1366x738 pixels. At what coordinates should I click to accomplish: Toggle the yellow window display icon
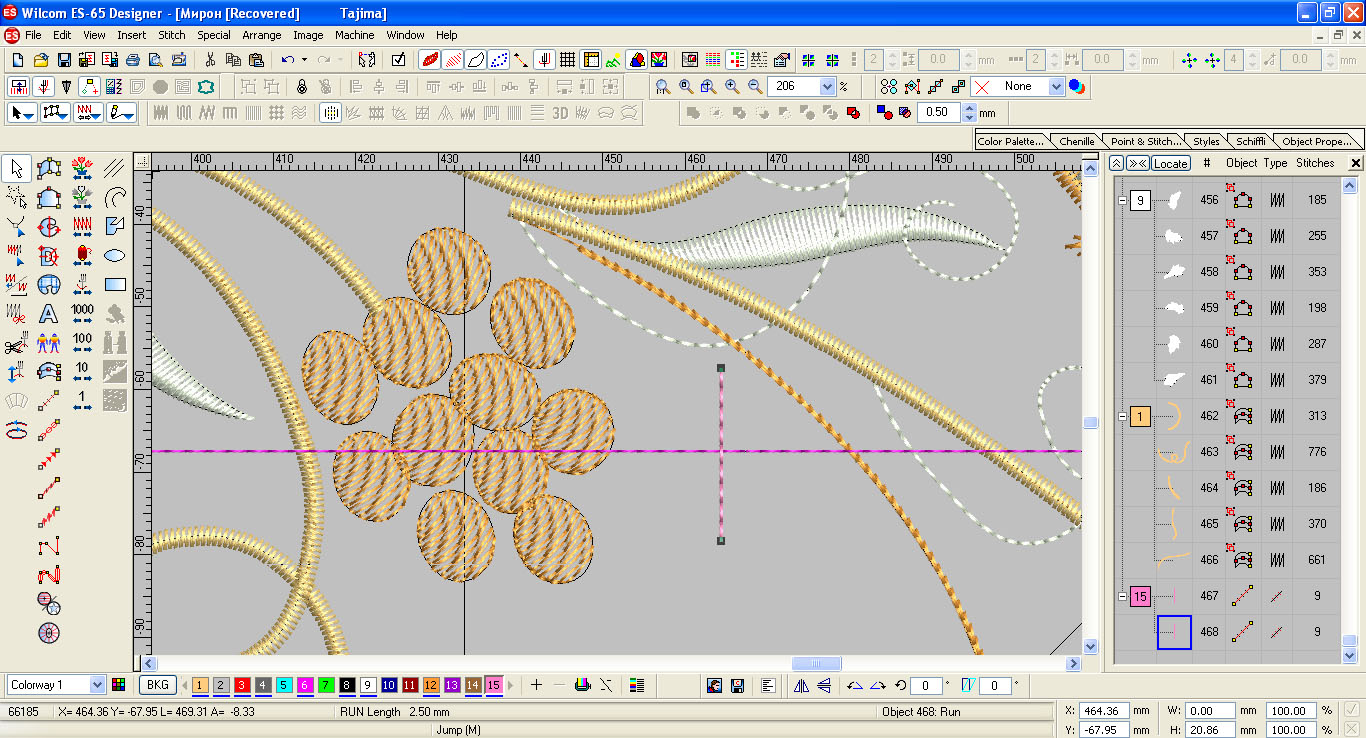pyautogui.click(x=591, y=60)
